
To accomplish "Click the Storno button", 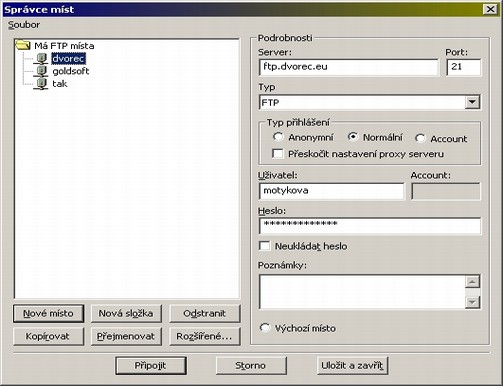I will click(x=251, y=366).
